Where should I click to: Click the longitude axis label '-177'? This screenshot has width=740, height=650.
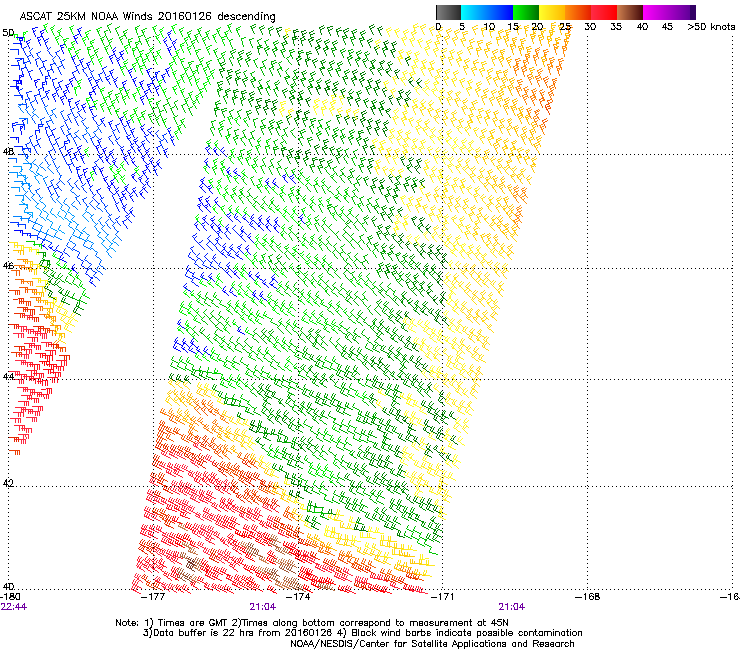[x=153, y=597]
